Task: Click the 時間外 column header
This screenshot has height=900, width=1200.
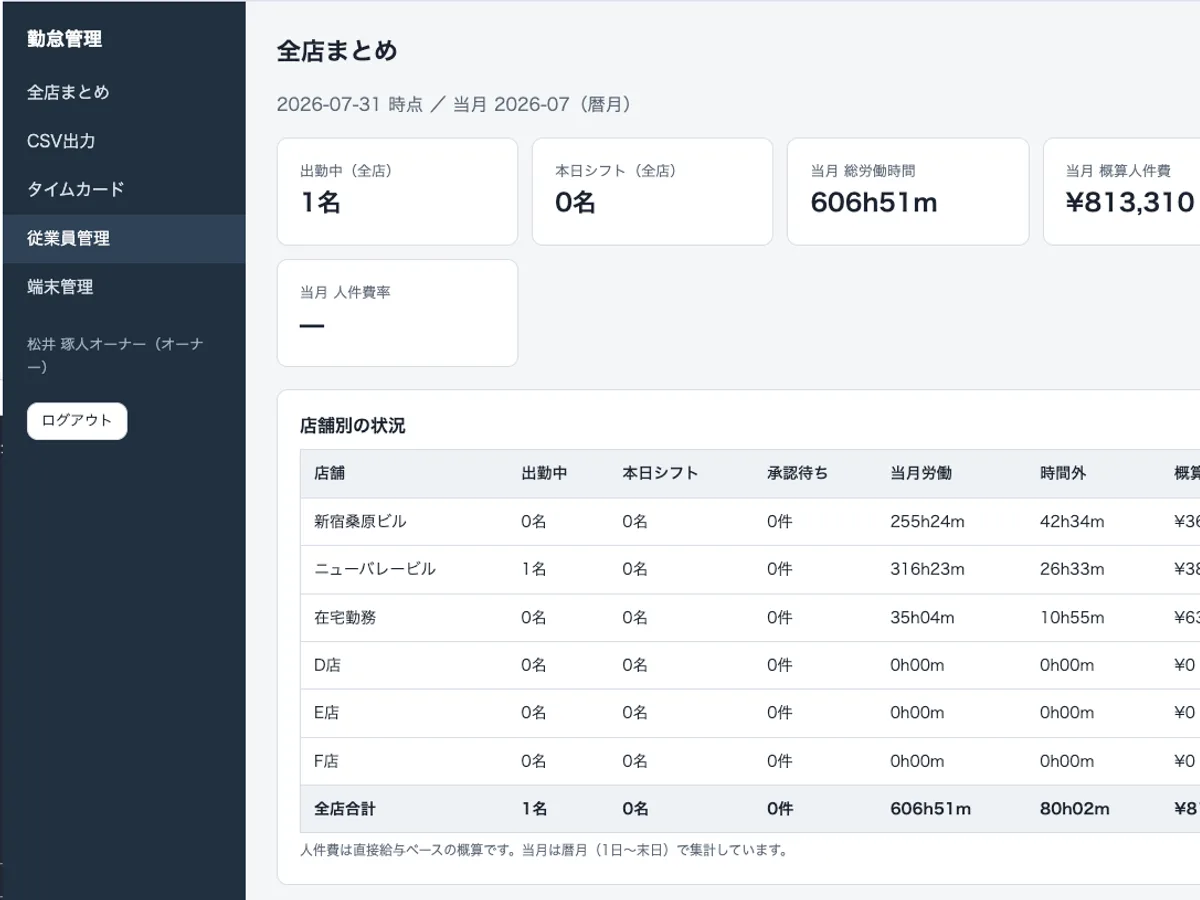Action: pyautogui.click(x=1063, y=474)
